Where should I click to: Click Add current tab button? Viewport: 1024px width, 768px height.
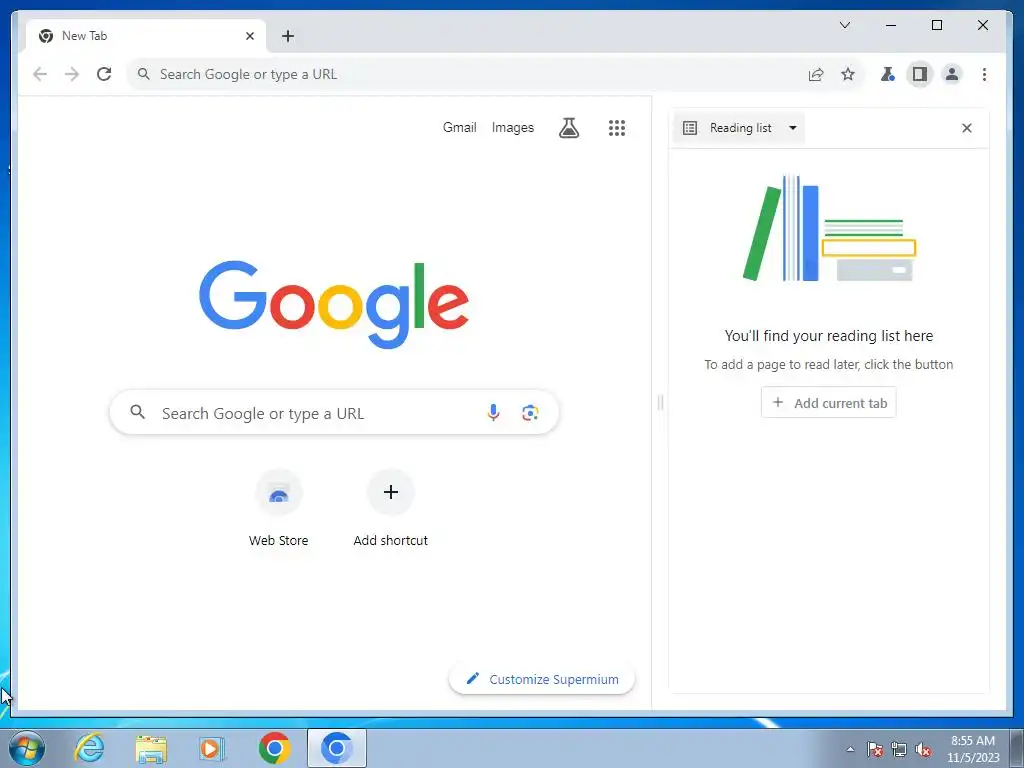pos(828,402)
